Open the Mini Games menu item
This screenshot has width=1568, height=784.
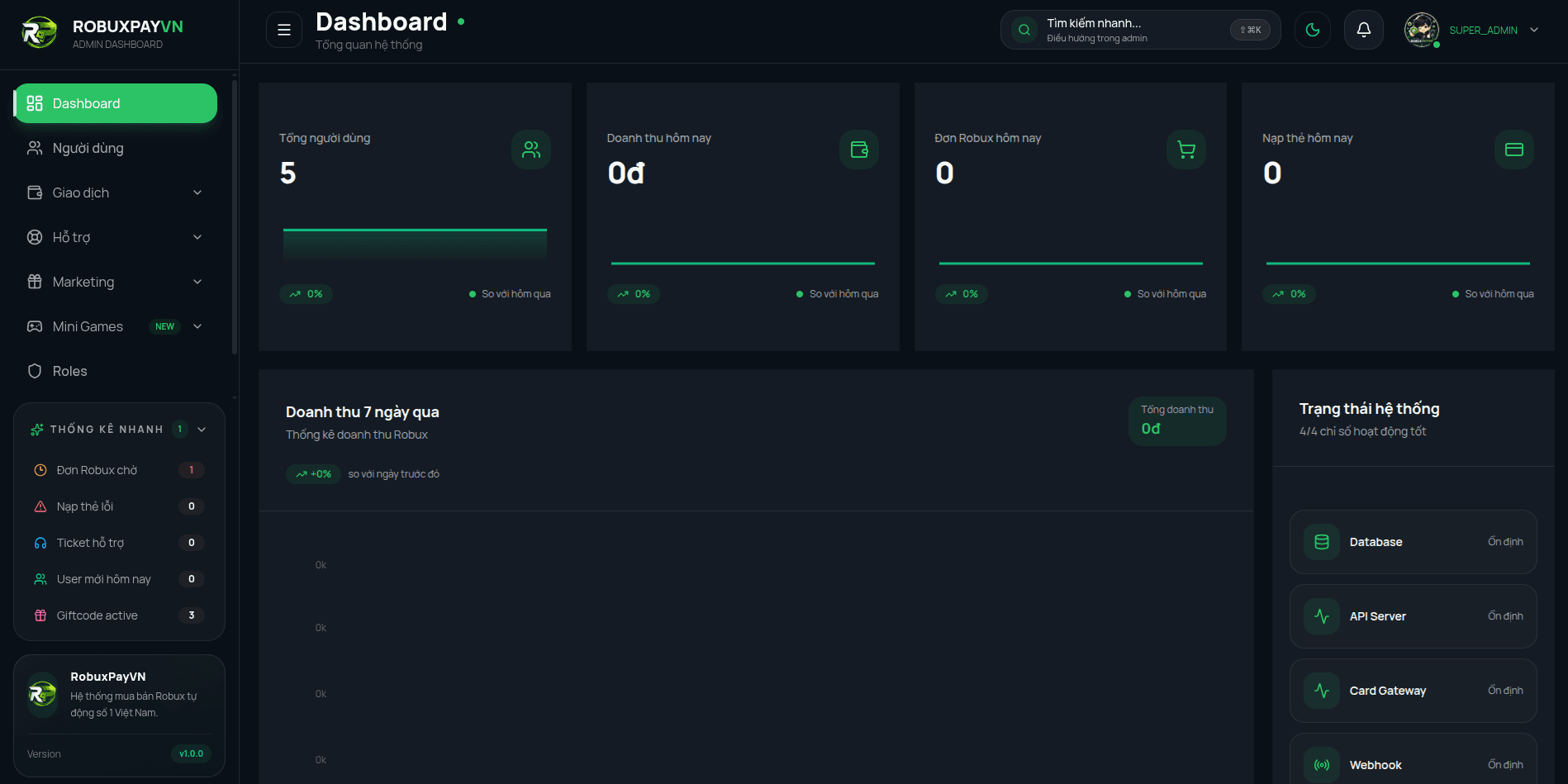116,326
